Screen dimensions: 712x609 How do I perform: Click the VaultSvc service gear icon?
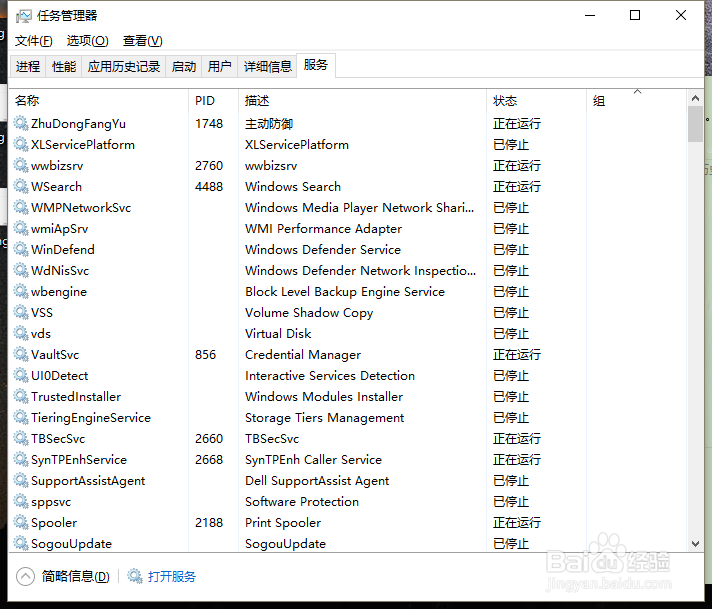20,354
